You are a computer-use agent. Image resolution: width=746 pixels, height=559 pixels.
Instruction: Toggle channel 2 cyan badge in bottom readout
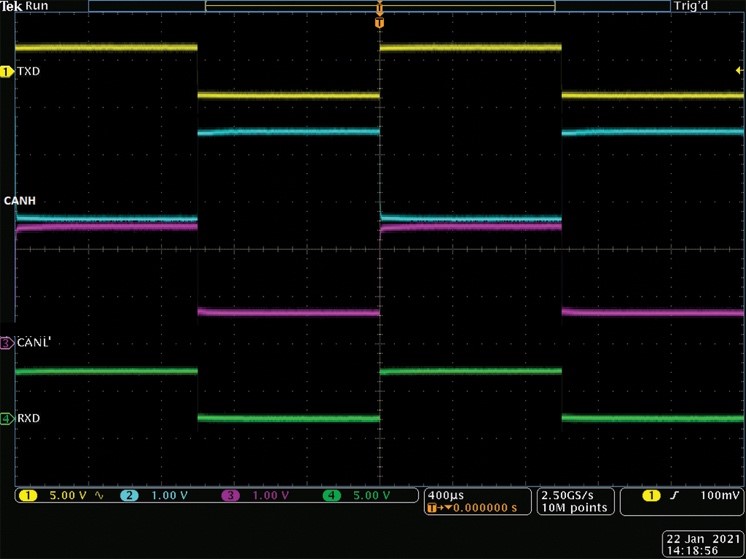coord(129,496)
